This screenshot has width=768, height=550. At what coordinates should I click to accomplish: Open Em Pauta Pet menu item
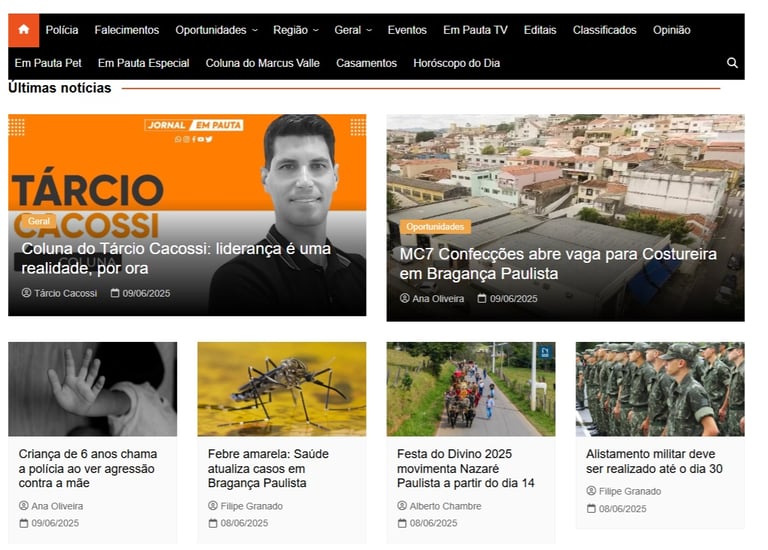[x=48, y=63]
